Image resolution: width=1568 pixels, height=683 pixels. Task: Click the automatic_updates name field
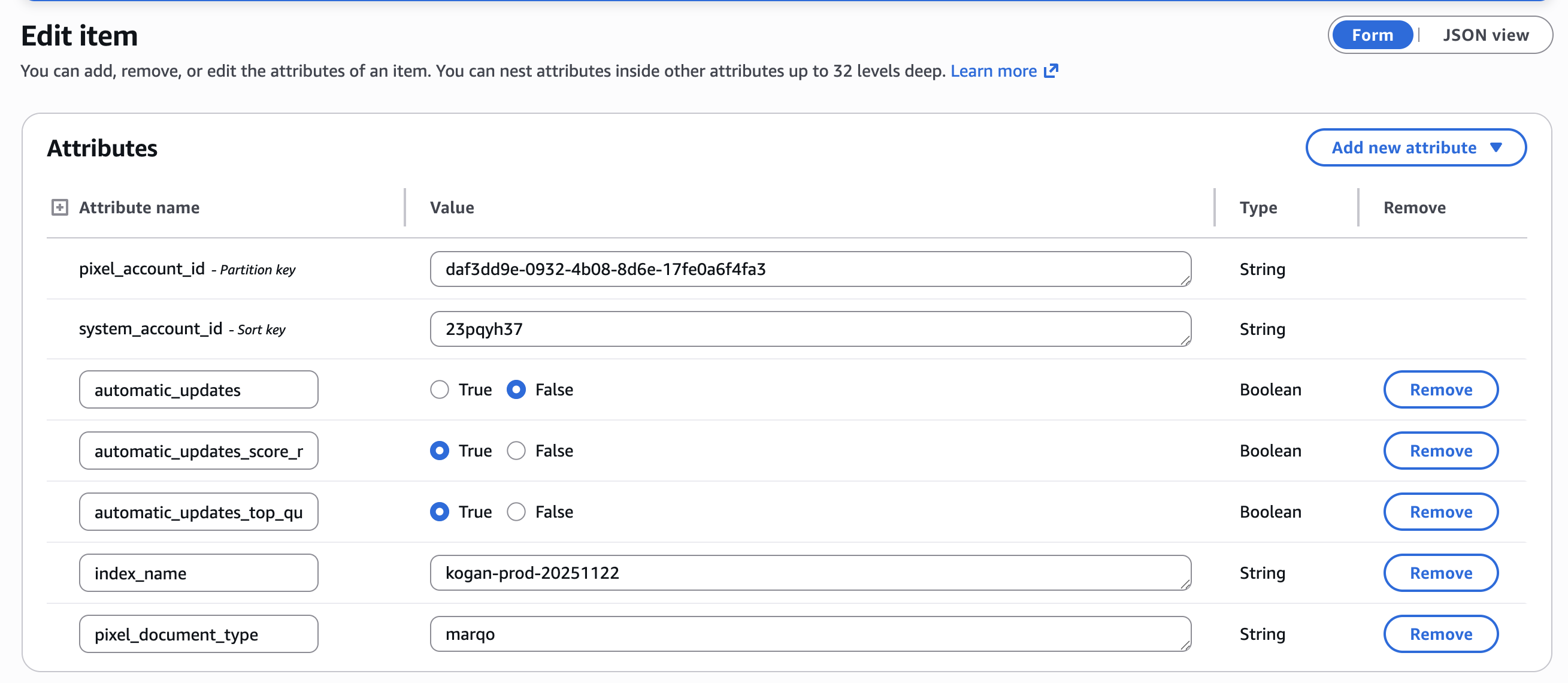[198, 389]
